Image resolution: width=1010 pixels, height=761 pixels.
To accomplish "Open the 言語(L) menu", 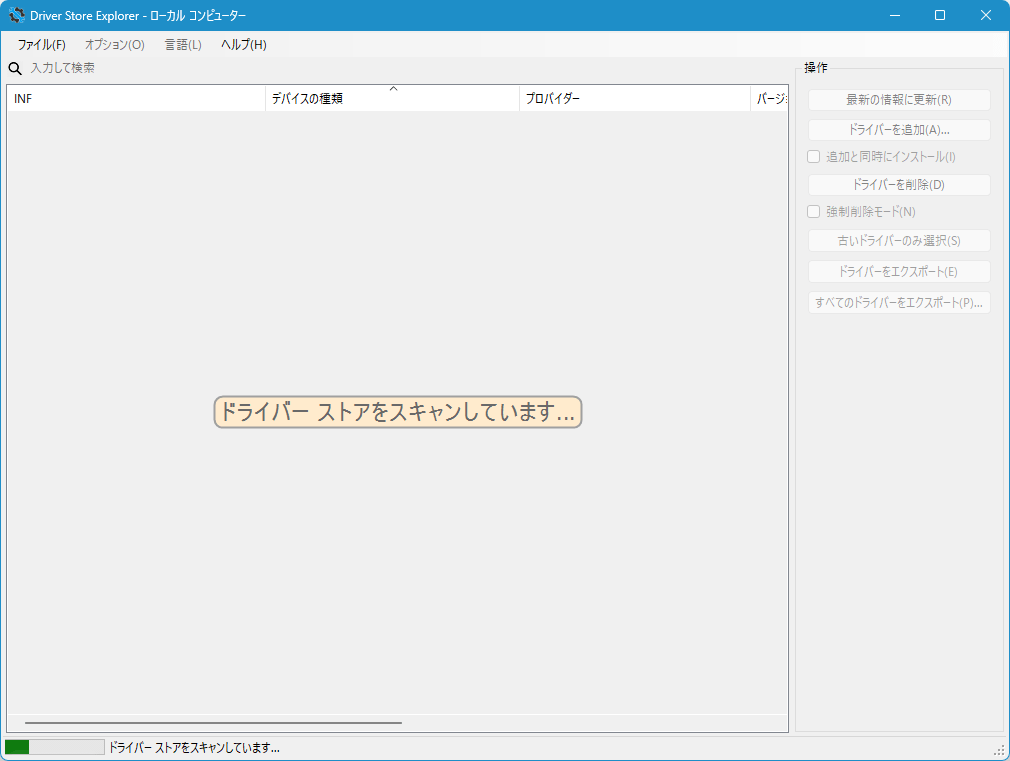I will 183,44.
